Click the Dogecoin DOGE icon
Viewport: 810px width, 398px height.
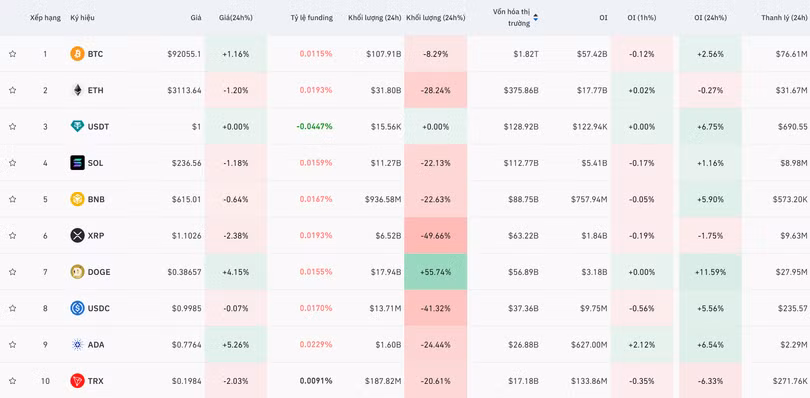tap(77, 272)
